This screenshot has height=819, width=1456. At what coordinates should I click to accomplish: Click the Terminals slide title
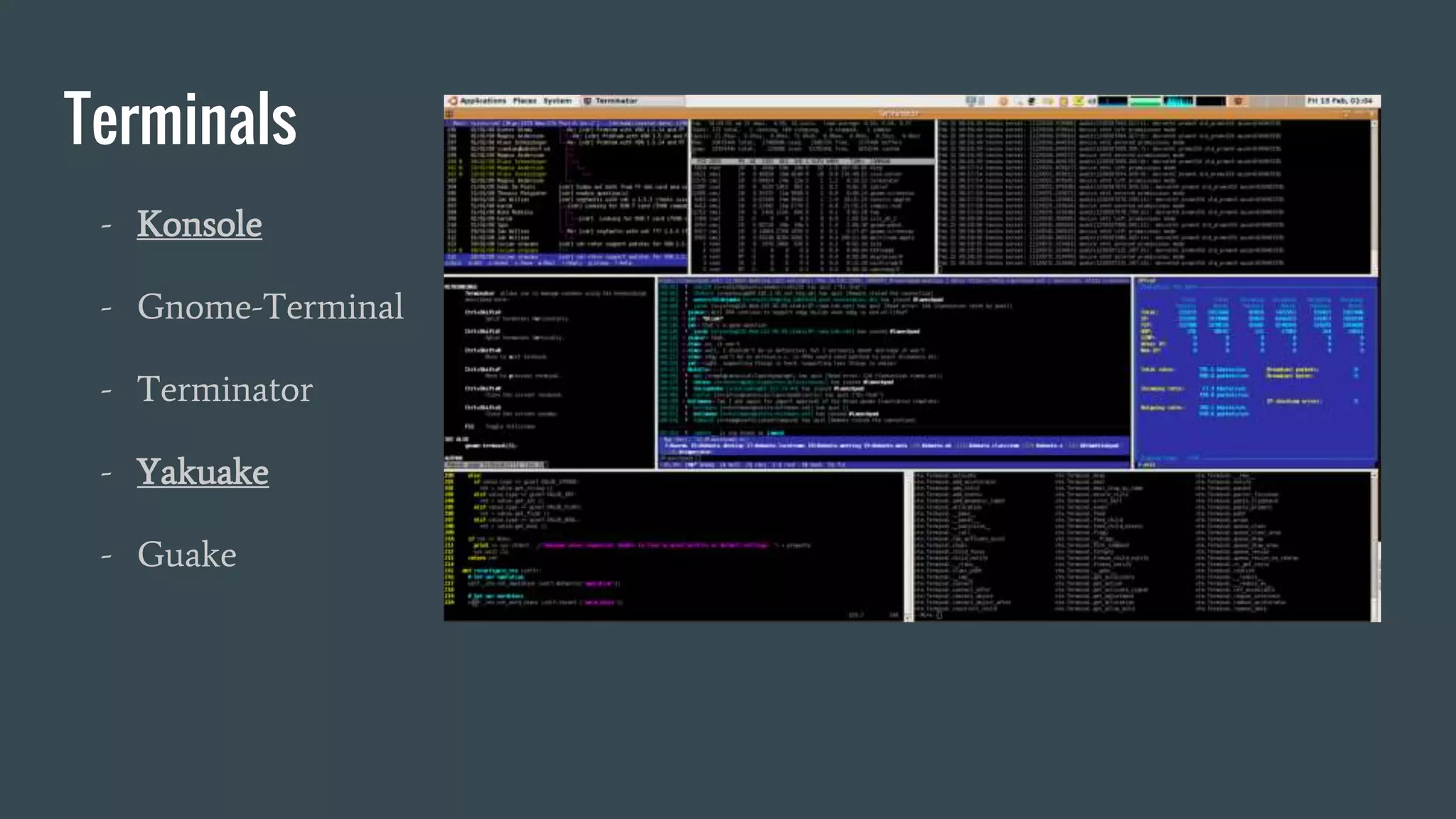tap(180, 118)
